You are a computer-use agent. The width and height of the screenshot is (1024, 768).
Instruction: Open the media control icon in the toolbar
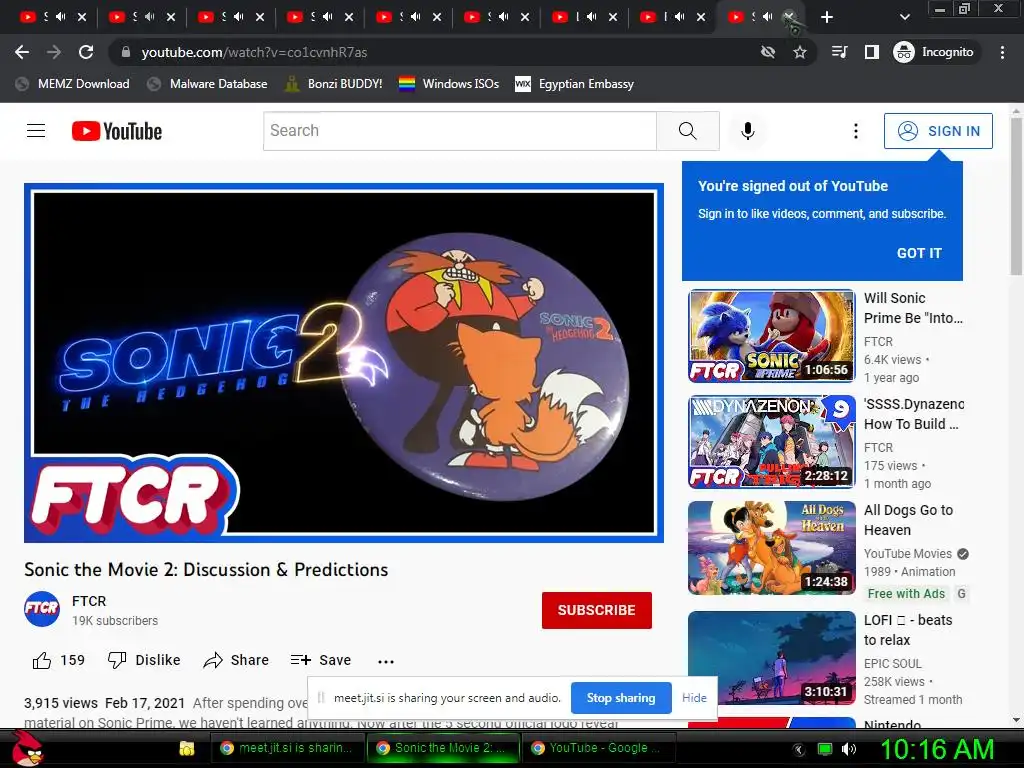tap(840, 52)
